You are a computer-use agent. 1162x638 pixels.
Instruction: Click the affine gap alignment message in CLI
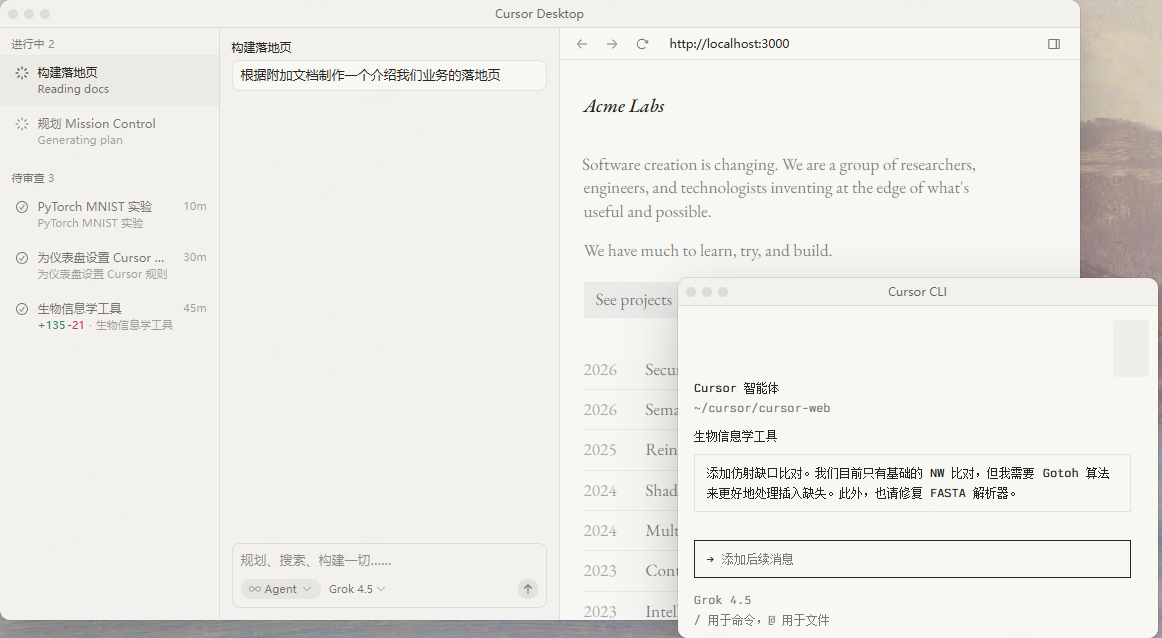(x=912, y=483)
